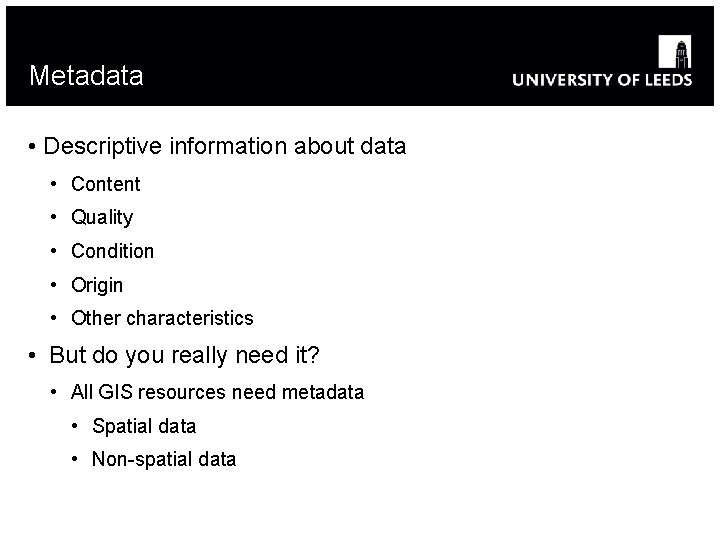Select the Metadata slide title
The width and height of the screenshot is (720, 540).
[x=86, y=75]
